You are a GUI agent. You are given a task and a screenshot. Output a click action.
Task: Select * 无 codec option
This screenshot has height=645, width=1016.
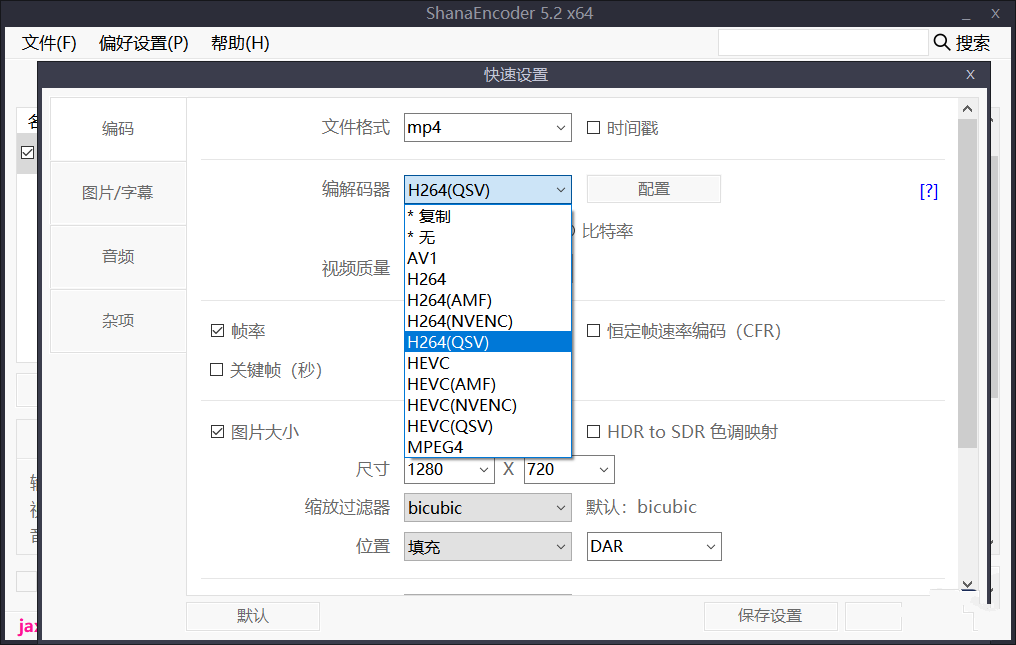point(487,237)
